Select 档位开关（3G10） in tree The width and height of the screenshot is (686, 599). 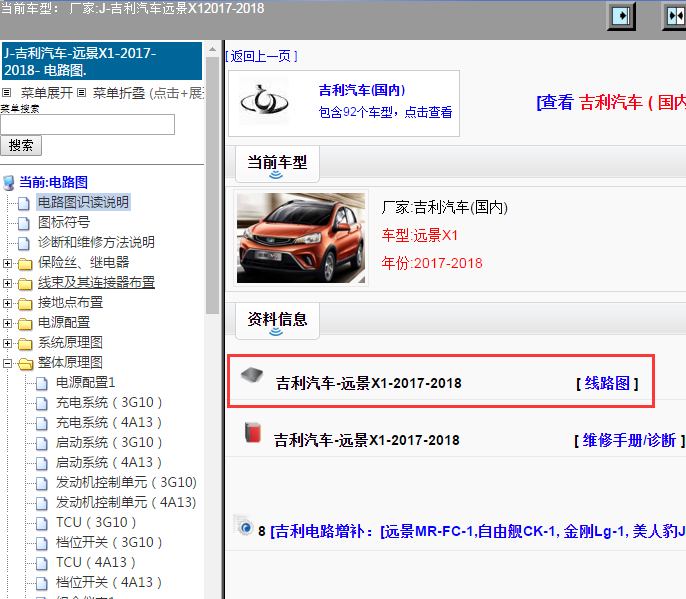pos(109,543)
